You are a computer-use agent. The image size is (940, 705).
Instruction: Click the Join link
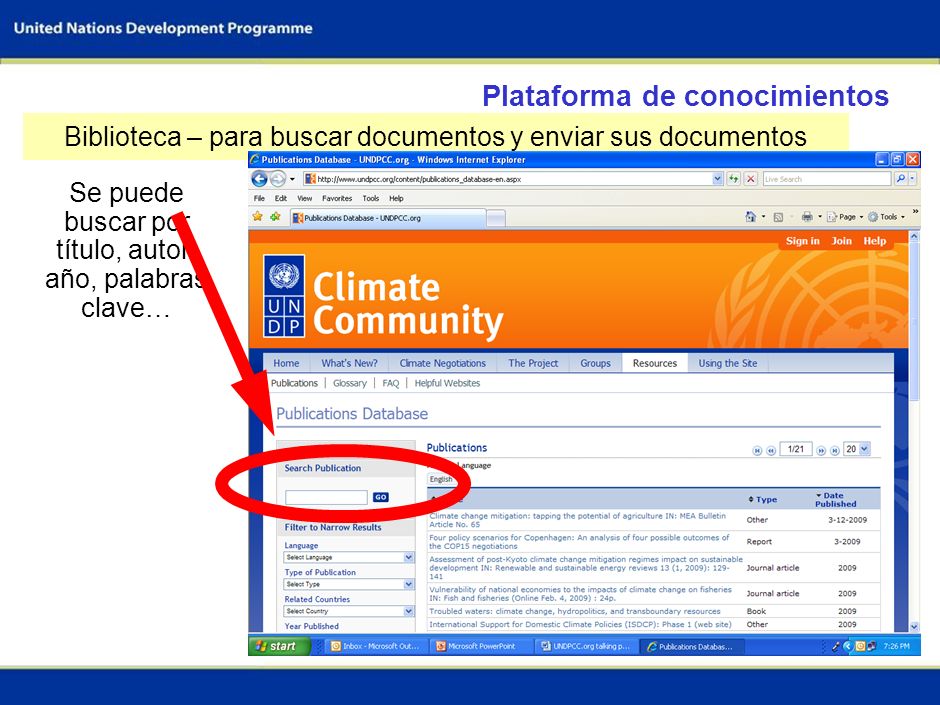(x=841, y=241)
